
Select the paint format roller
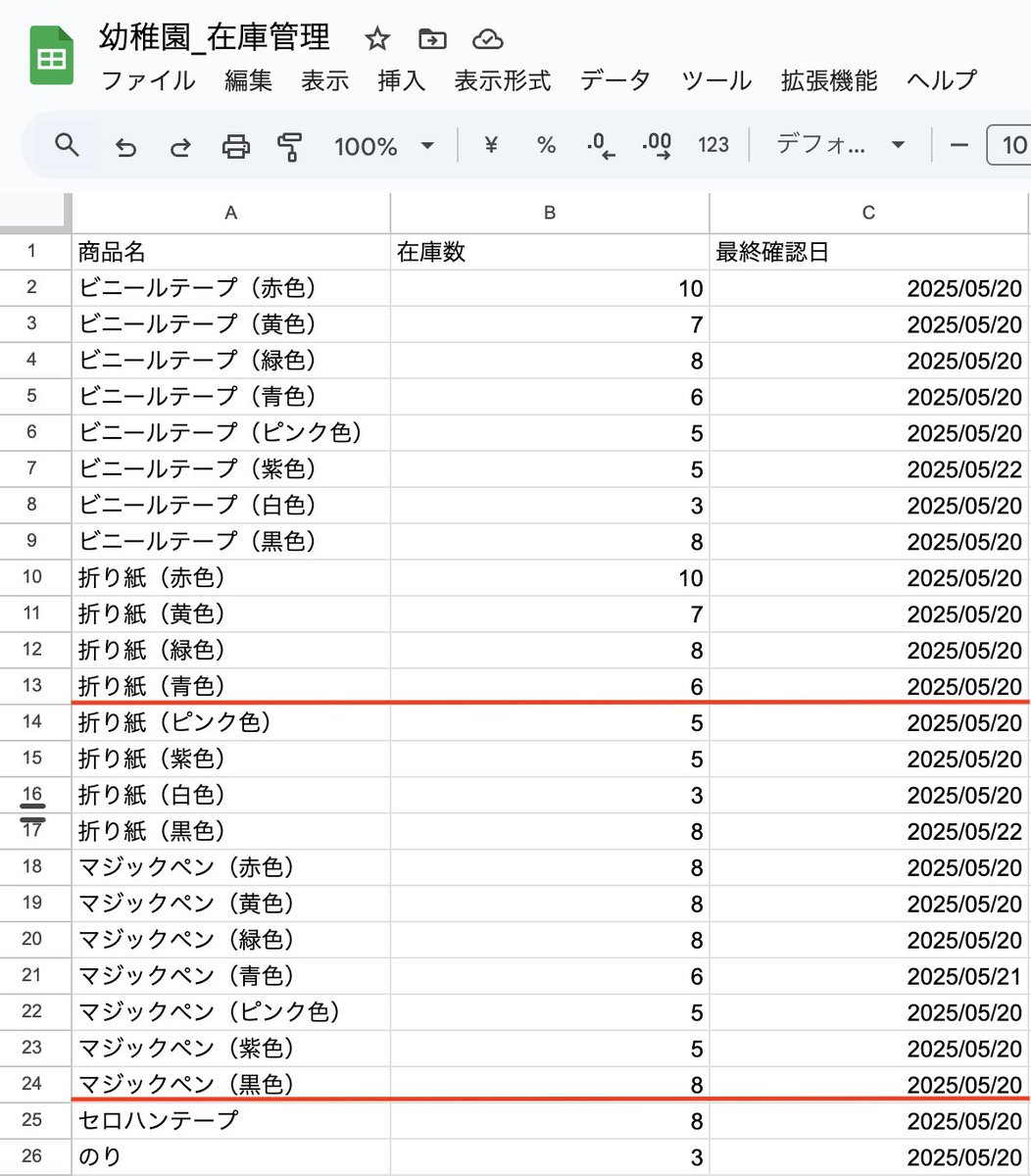(x=290, y=147)
